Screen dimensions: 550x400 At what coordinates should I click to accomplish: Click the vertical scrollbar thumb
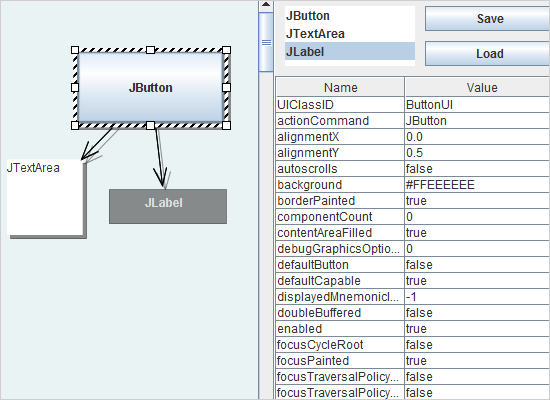[266, 42]
